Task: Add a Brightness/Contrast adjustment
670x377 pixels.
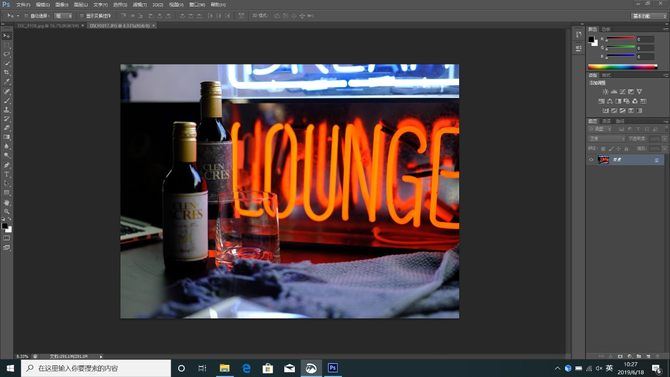Action: tap(605, 91)
